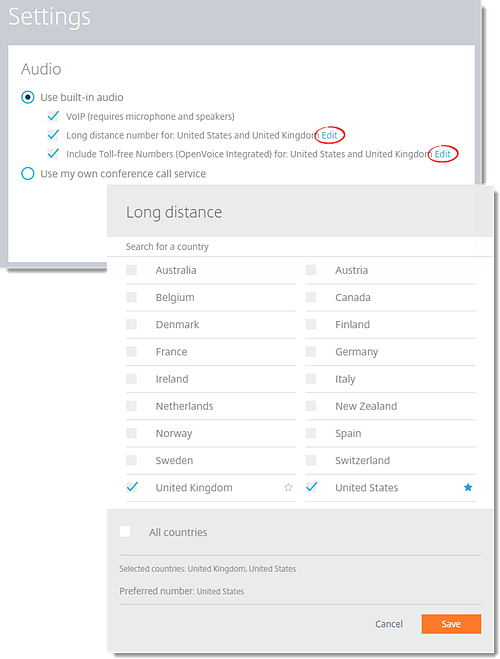Uncheck the United Kingdom checkbox
Image resolution: width=500 pixels, height=659 pixels.
click(132, 487)
